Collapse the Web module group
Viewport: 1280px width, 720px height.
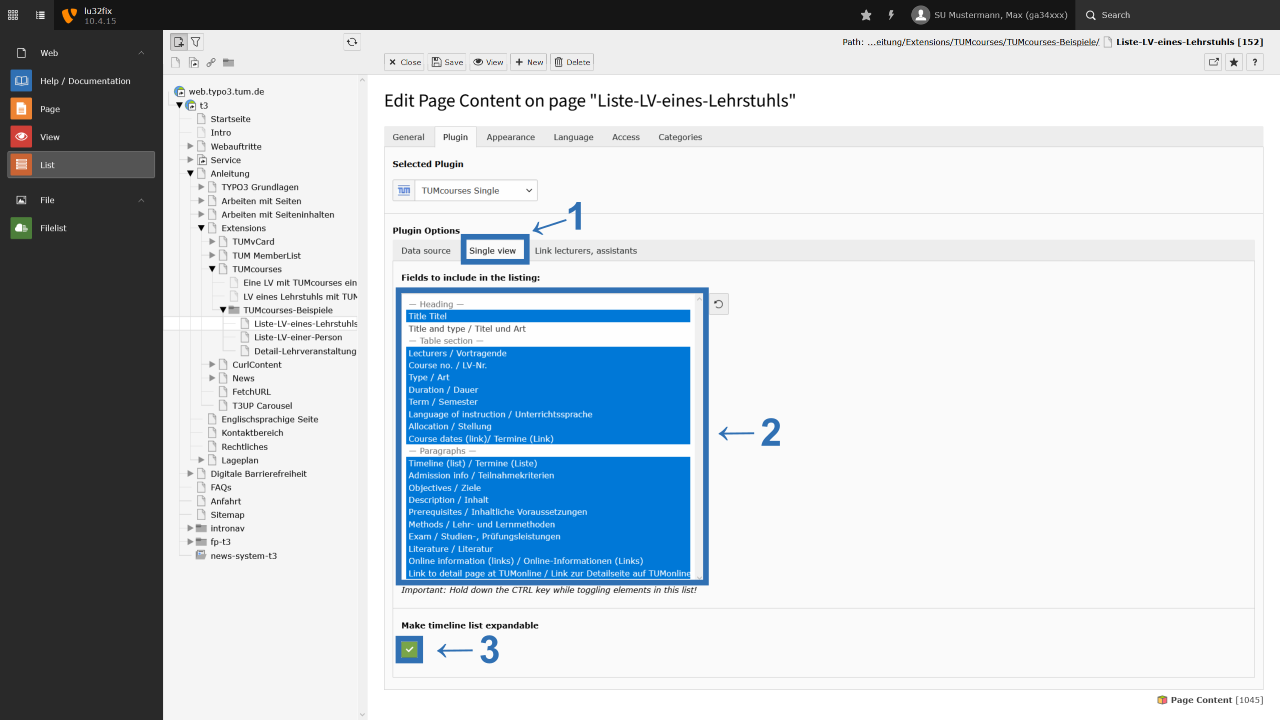[141, 53]
